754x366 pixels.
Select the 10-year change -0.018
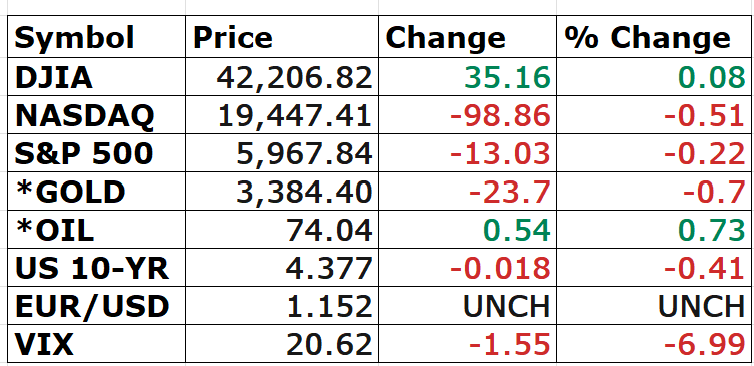[x=467, y=267]
